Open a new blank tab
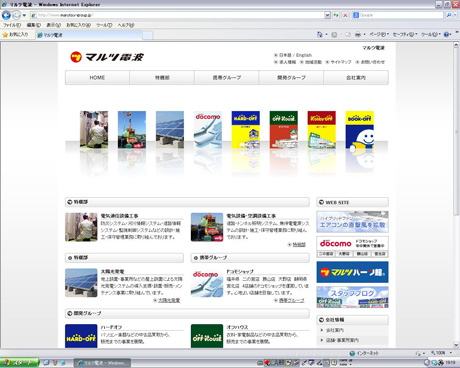The width and height of the screenshot is (460, 368). pos(148,35)
